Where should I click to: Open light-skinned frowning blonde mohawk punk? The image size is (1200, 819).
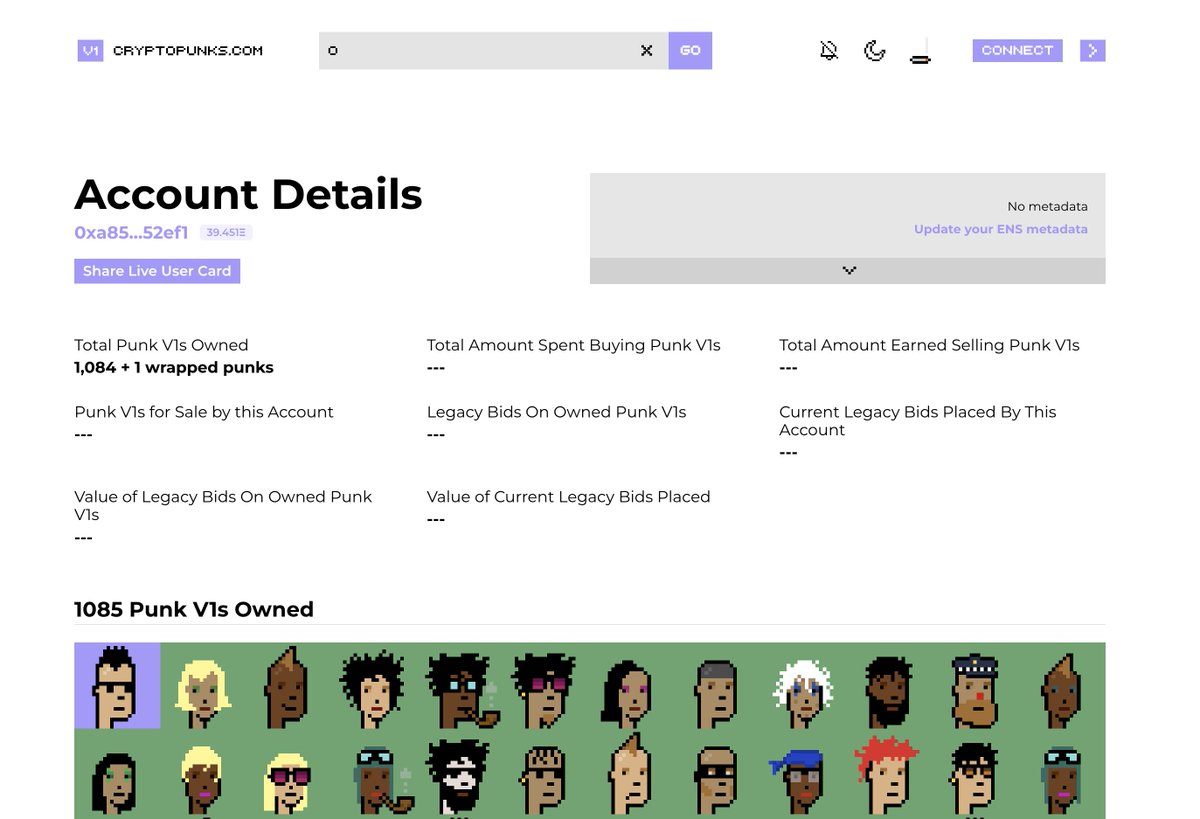coord(633,774)
